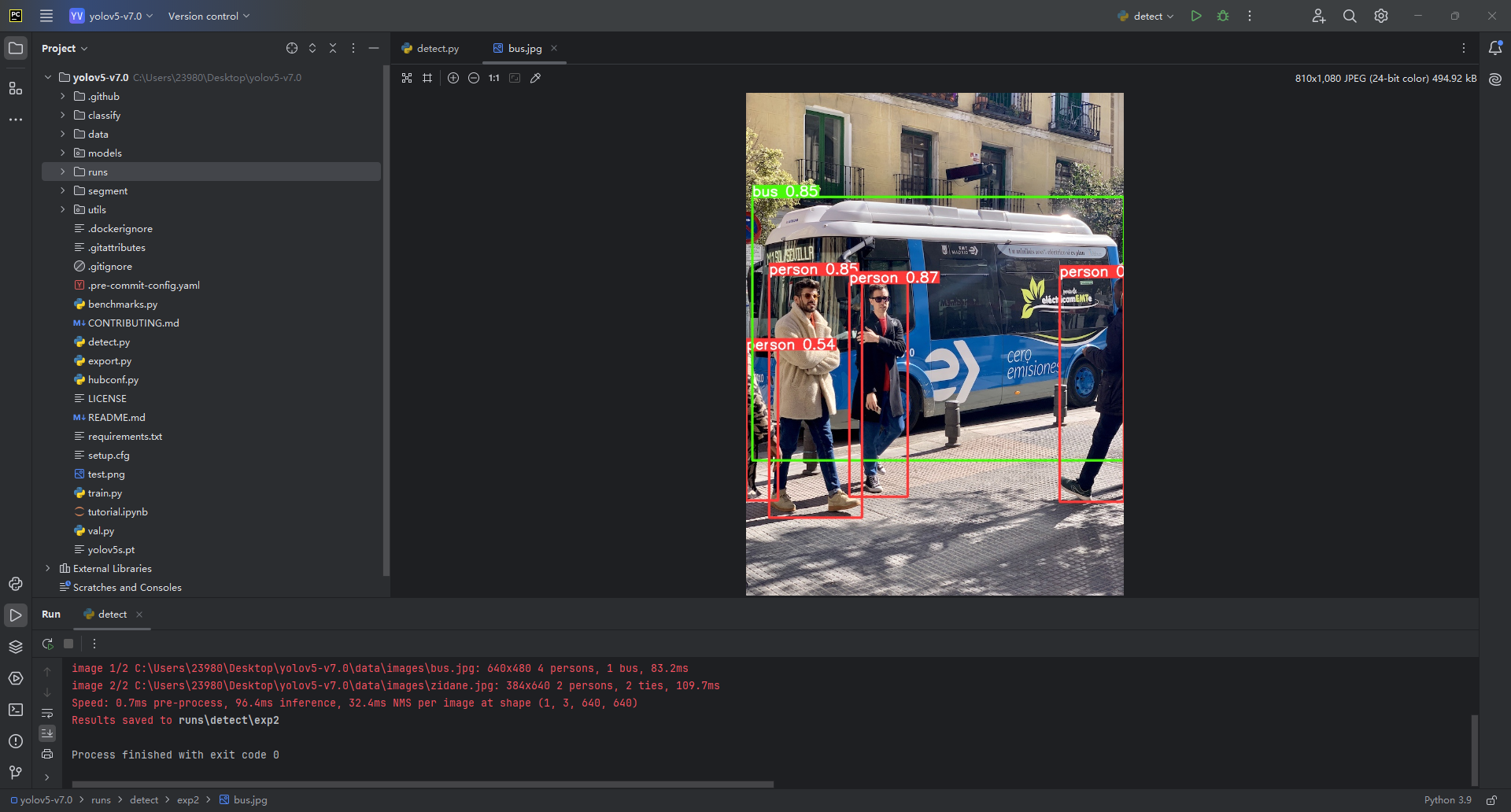Viewport: 1511px width, 812px height.
Task: Select yolov5s.pt file
Action: [x=111, y=549]
